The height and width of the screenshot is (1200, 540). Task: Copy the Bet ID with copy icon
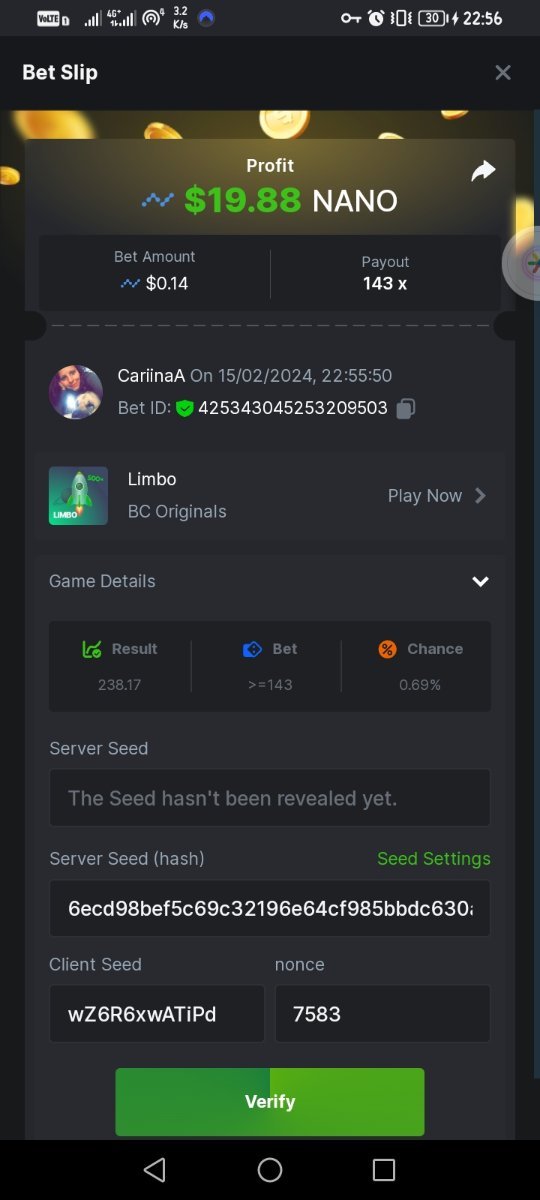click(x=405, y=408)
